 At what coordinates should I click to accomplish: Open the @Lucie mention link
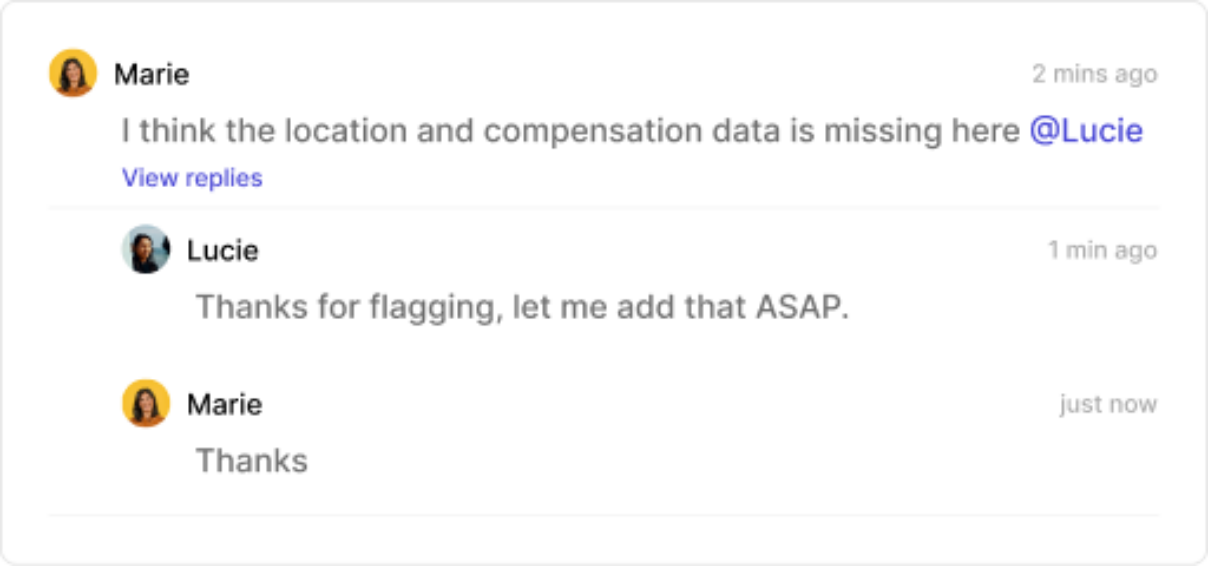1086,131
